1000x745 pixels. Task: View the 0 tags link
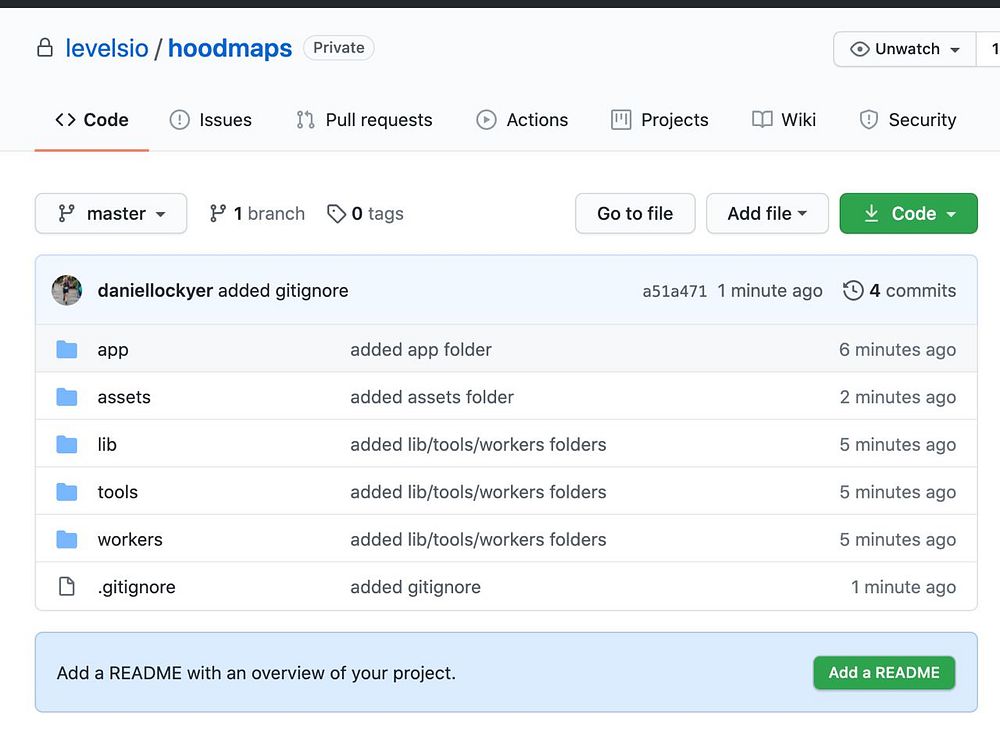(365, 214)
